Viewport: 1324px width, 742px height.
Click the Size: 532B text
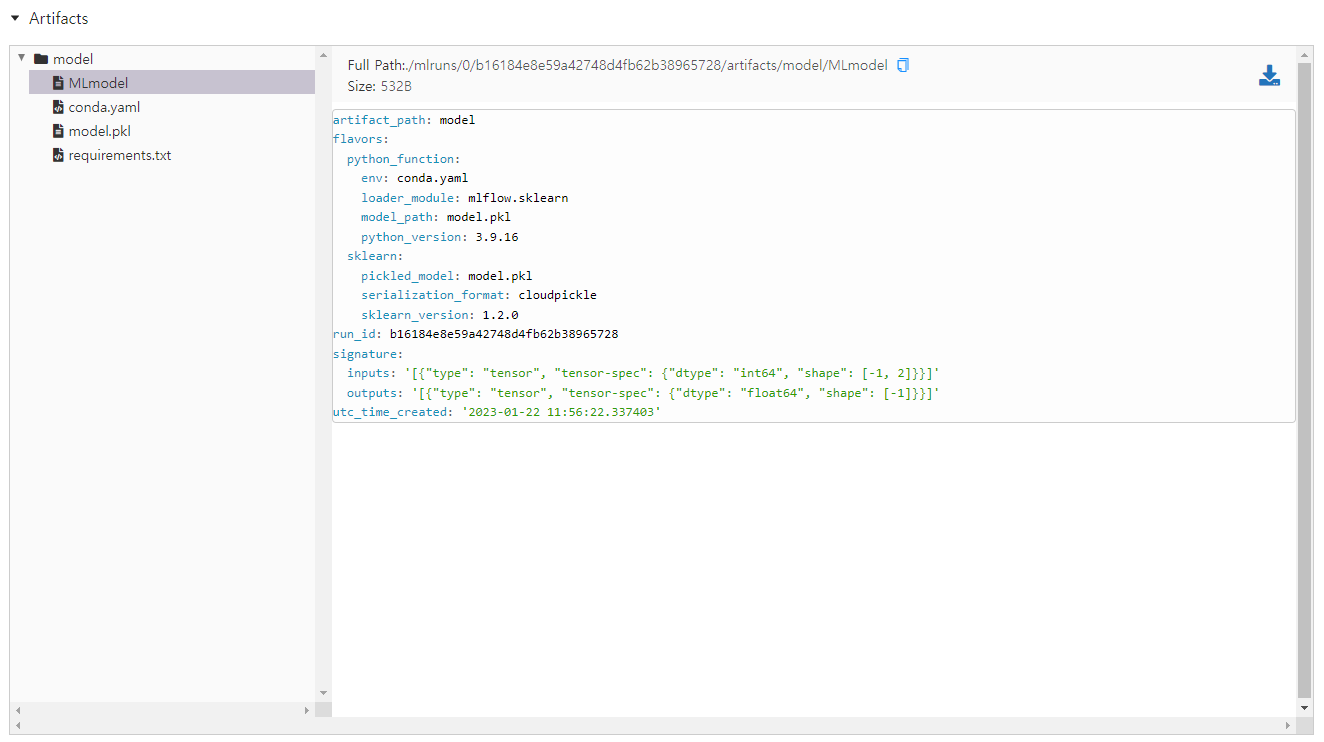(380, 87)
